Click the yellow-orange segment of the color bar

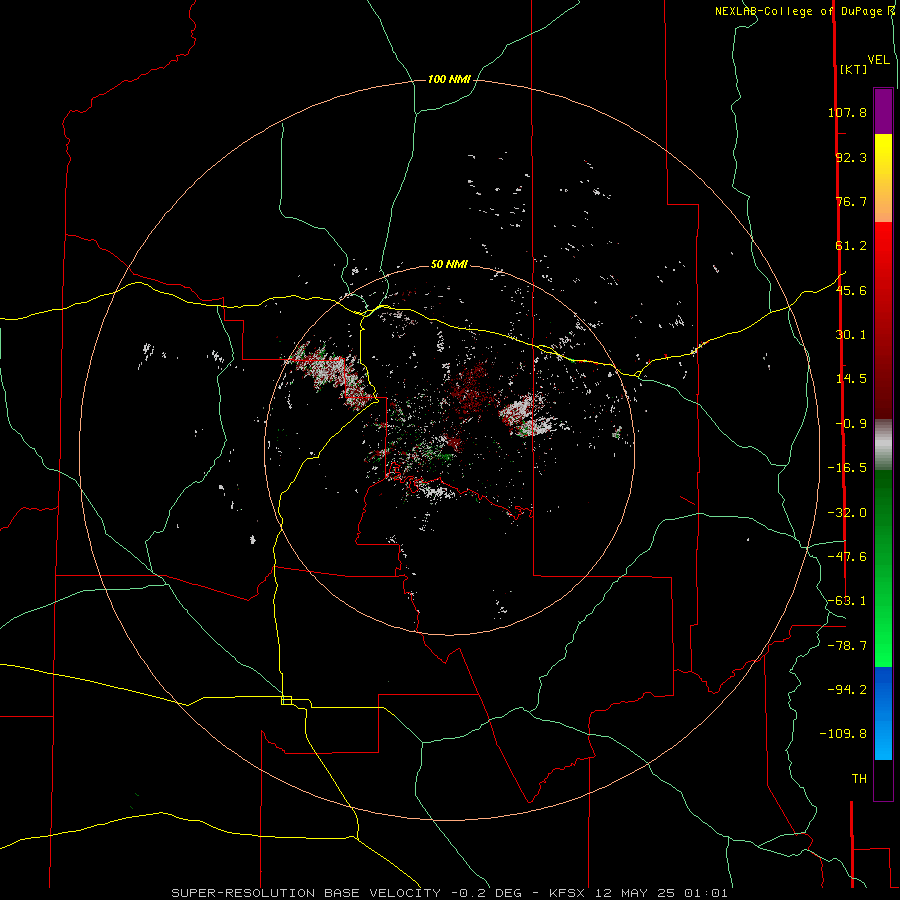click(883, 178)
